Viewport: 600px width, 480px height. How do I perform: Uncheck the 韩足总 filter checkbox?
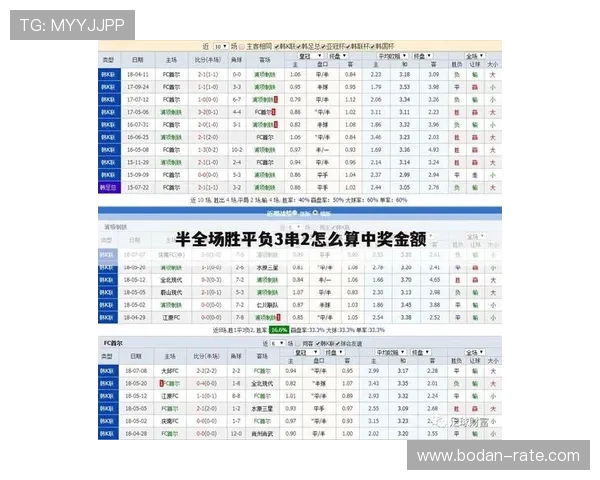(298, 47)
